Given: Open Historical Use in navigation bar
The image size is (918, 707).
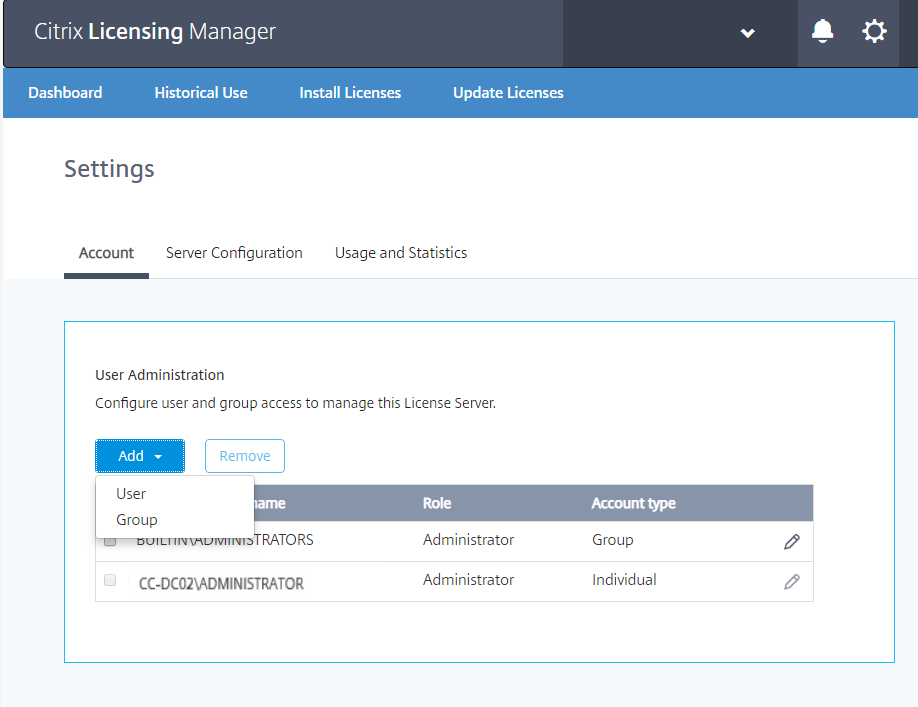Looking at the screenshot, I should [x=201, y=93].
